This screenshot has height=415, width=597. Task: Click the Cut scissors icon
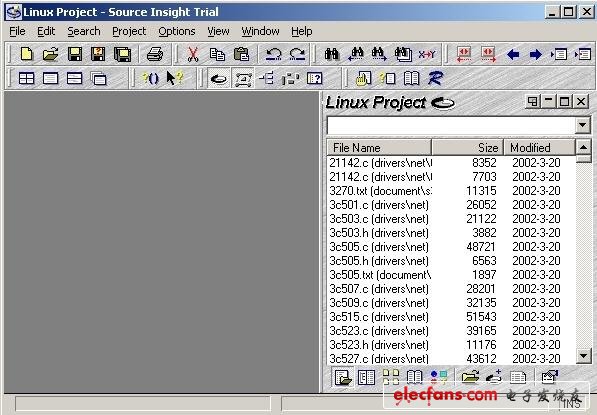pyautogui.click(x=193, y=54)
